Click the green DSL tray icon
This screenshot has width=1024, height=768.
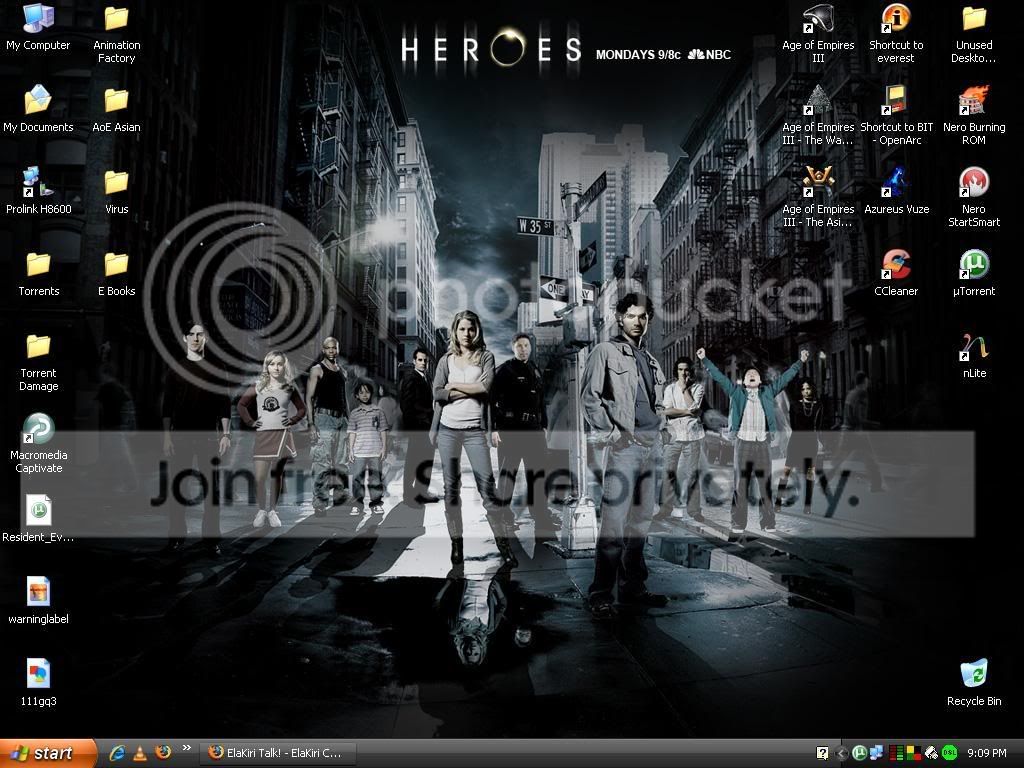click(x=950, y=753)
